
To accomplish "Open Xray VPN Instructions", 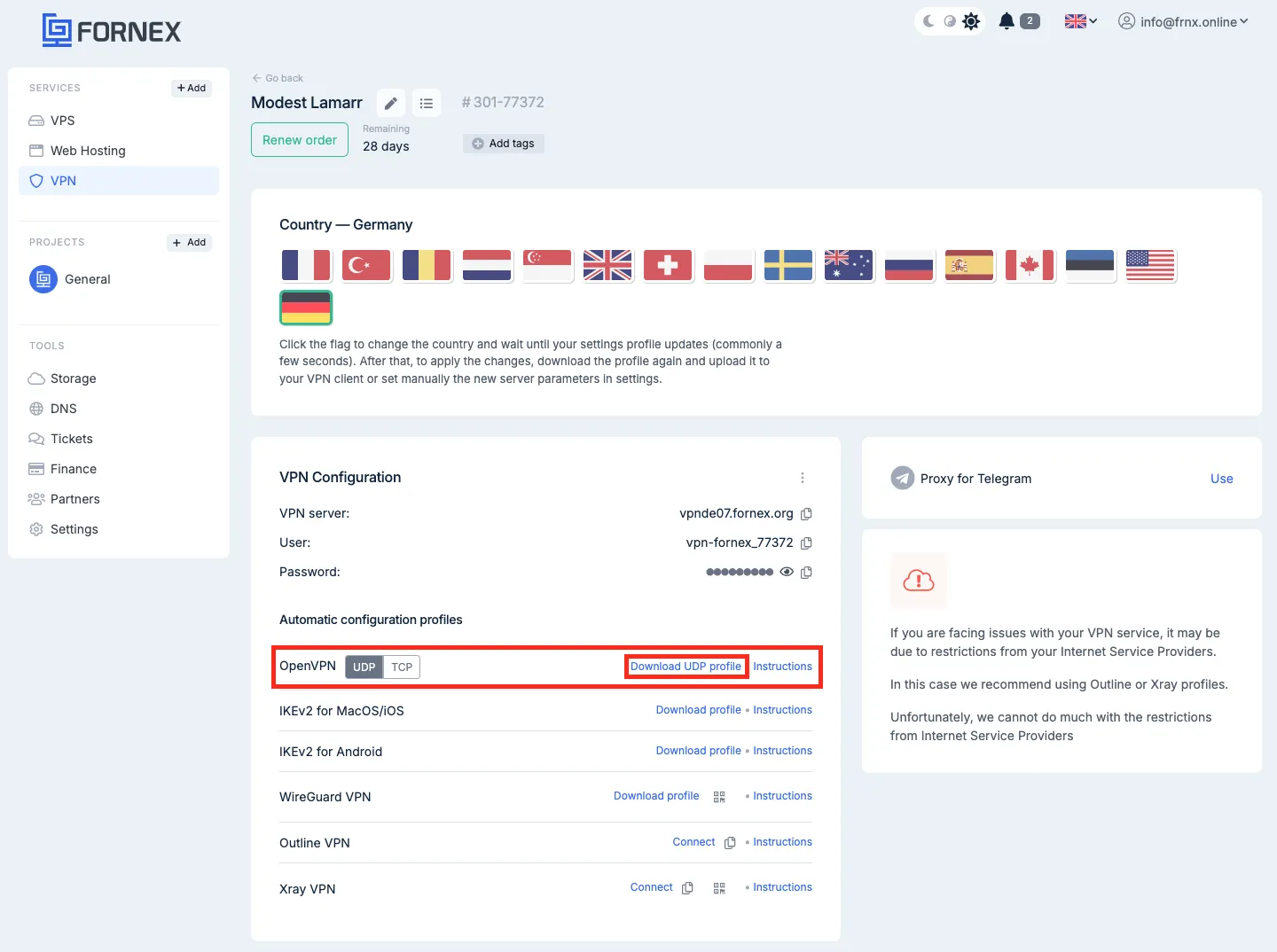I will coord(782,887).
